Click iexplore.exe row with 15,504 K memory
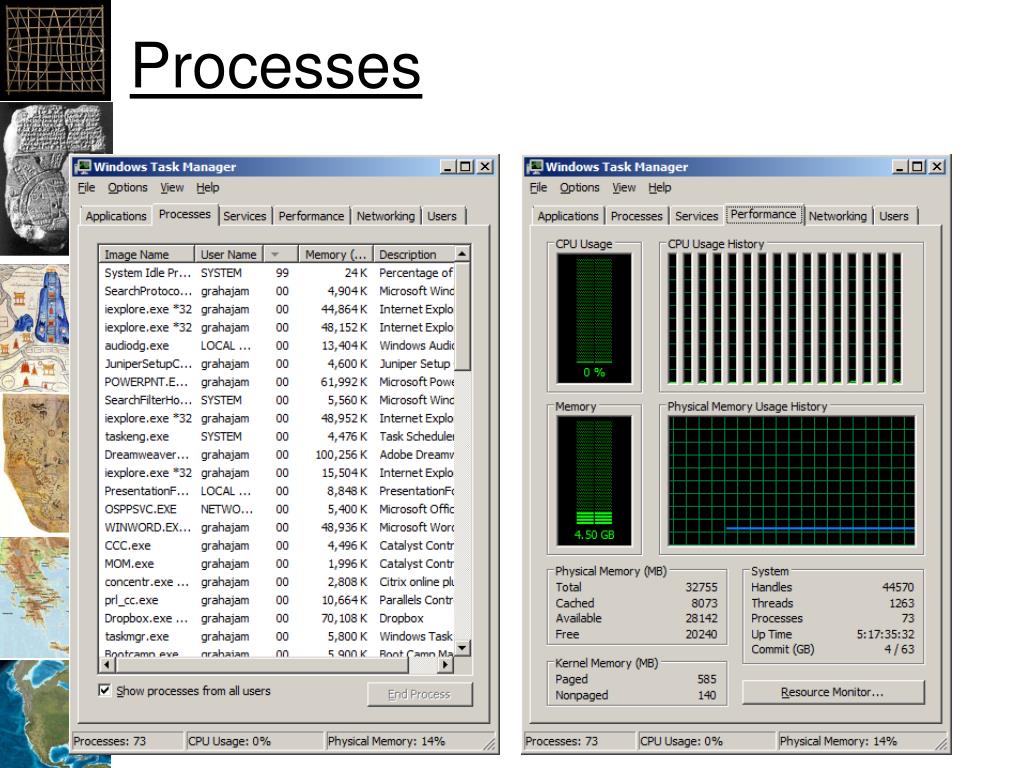The image size is (1024, 768). tap(277, 473)
